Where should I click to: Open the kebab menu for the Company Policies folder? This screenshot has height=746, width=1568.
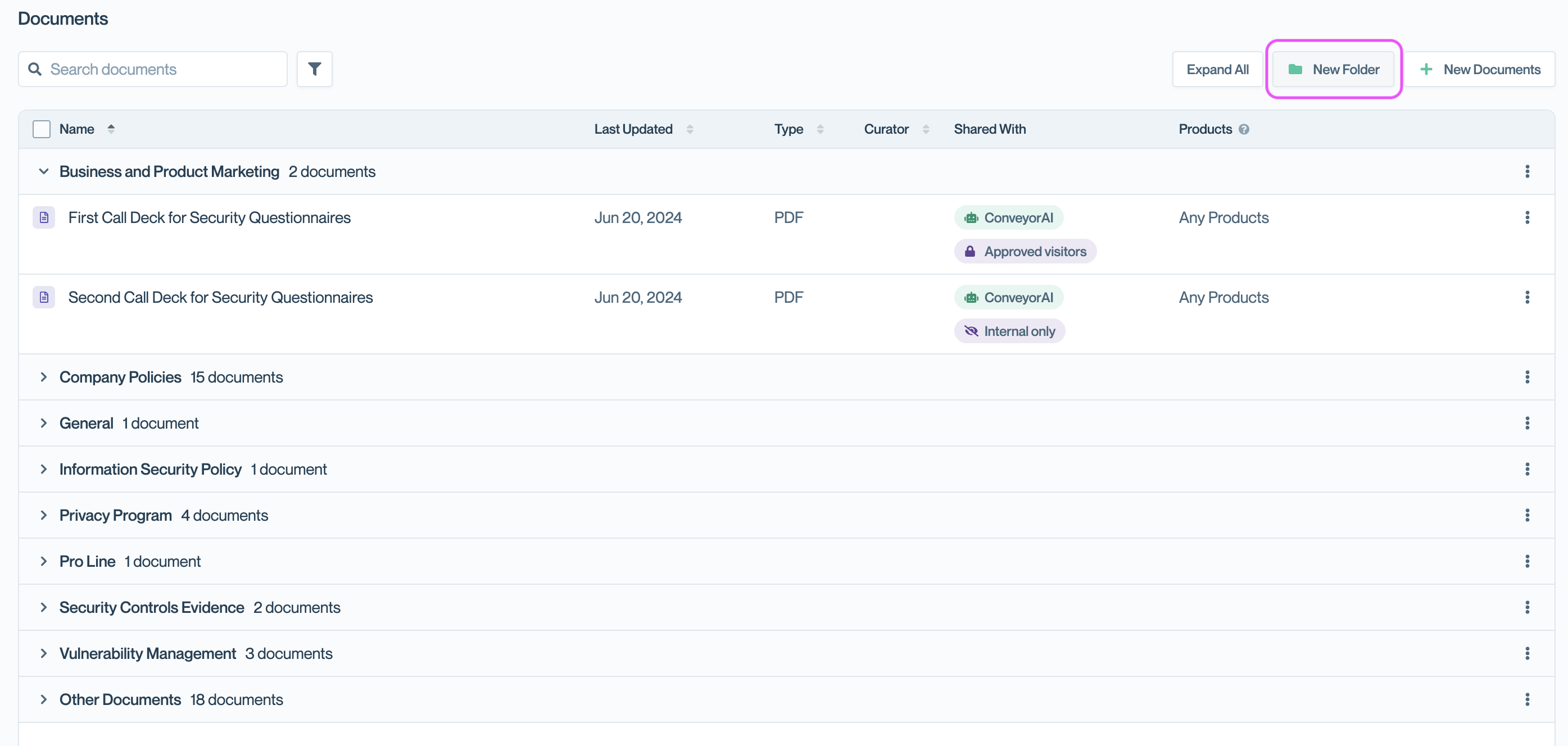pyautogui.click(x=1526, y=377)
